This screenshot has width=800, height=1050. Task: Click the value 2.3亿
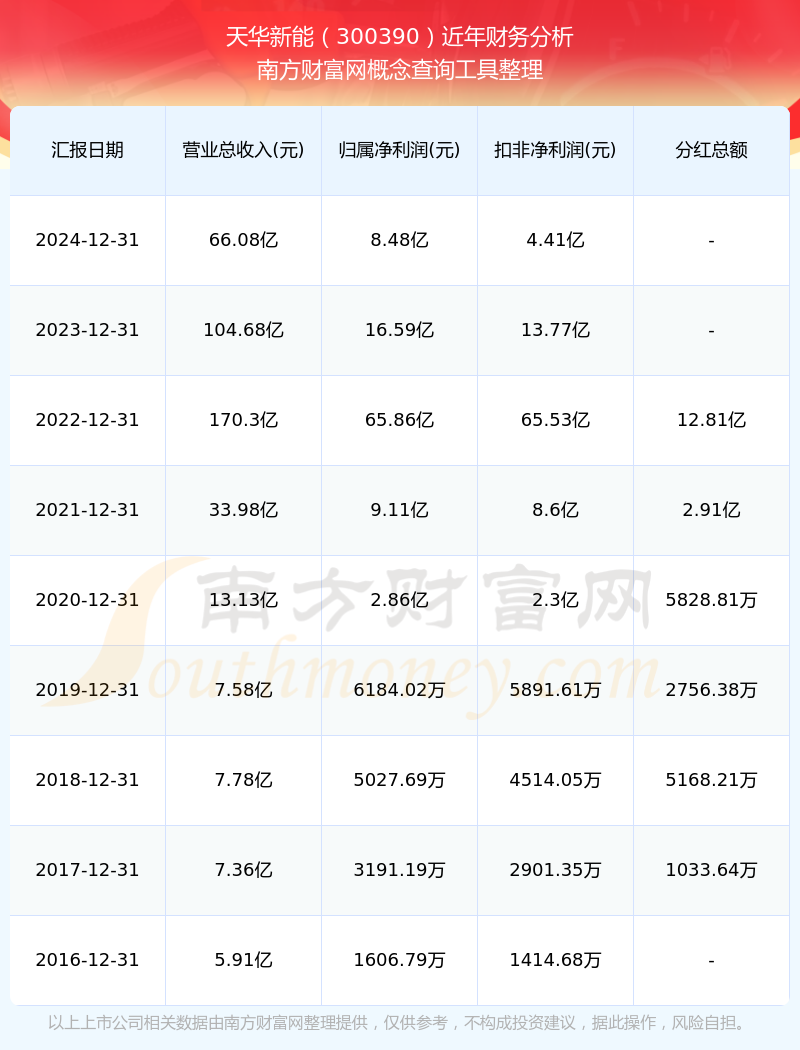coord(556,600)
